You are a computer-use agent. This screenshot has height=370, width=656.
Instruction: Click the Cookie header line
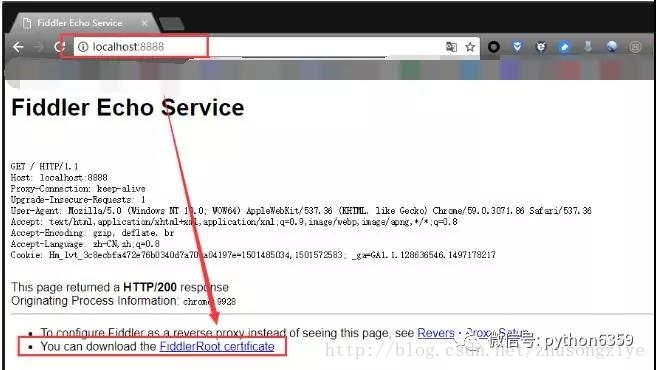(253, 255)
